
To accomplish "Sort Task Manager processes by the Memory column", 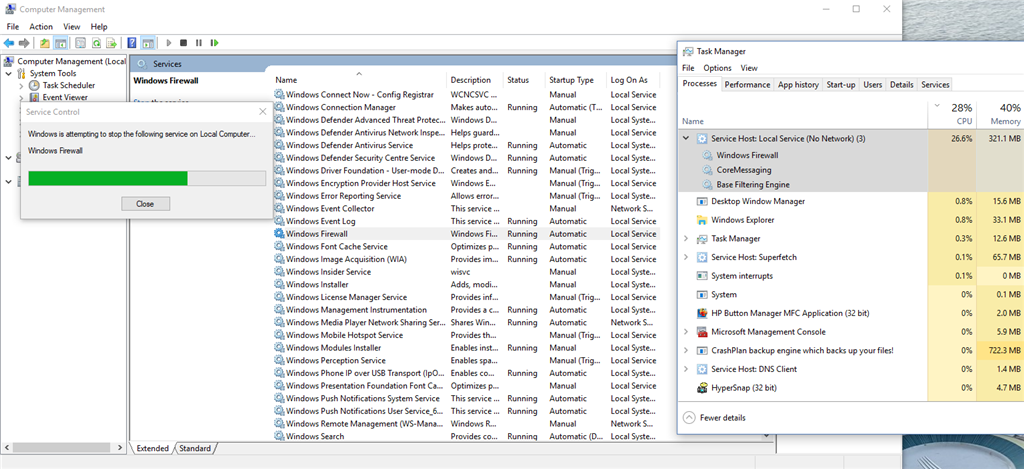I will (x=999, y=114).
